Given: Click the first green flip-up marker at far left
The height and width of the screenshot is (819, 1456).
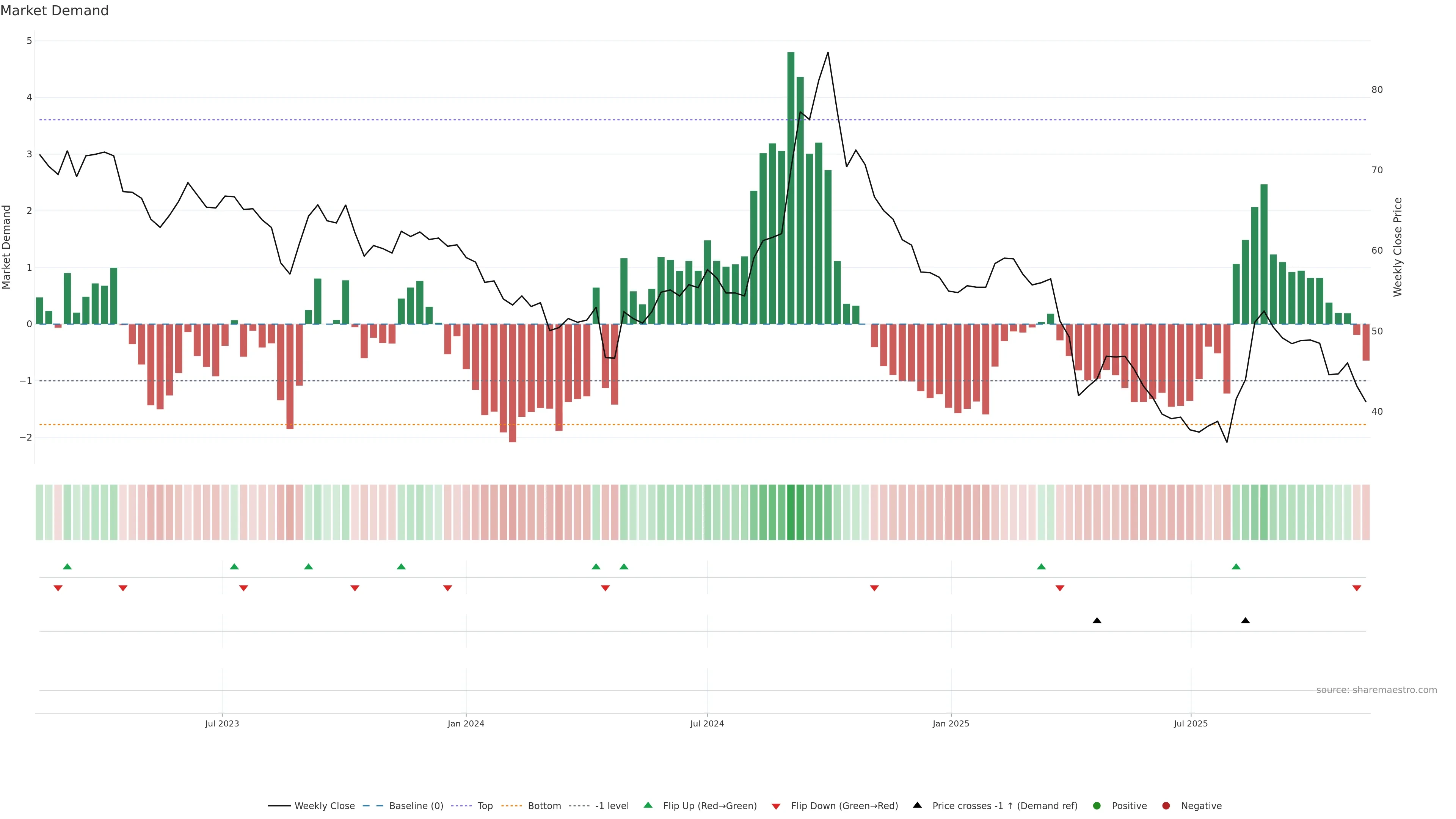Looking at the screenshot, I should pyautogui.click(x=67, y=566).
